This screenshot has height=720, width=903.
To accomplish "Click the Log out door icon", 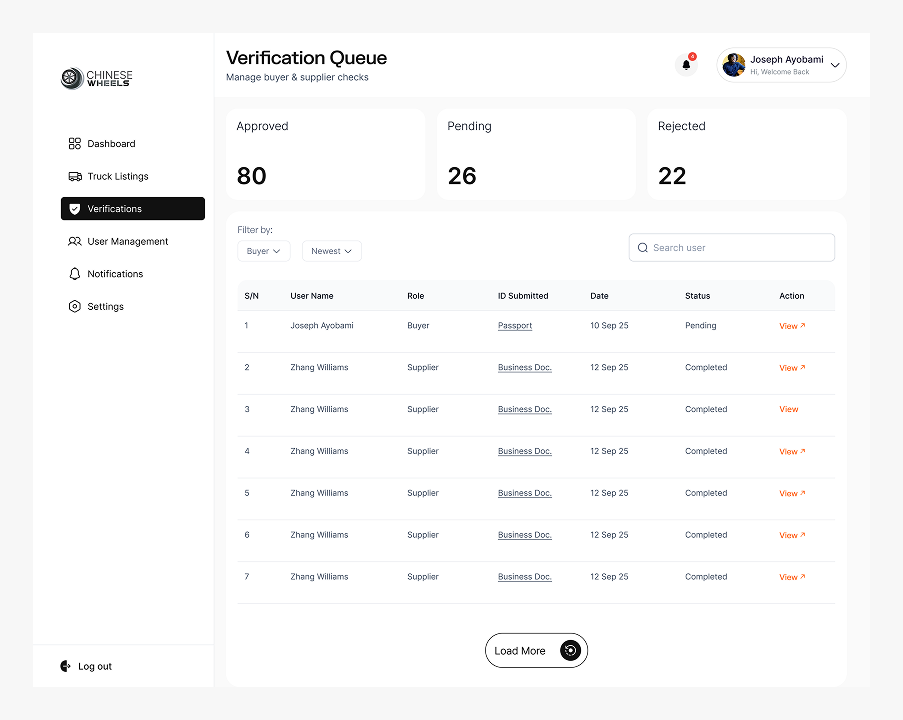I will tap(66, 666).
